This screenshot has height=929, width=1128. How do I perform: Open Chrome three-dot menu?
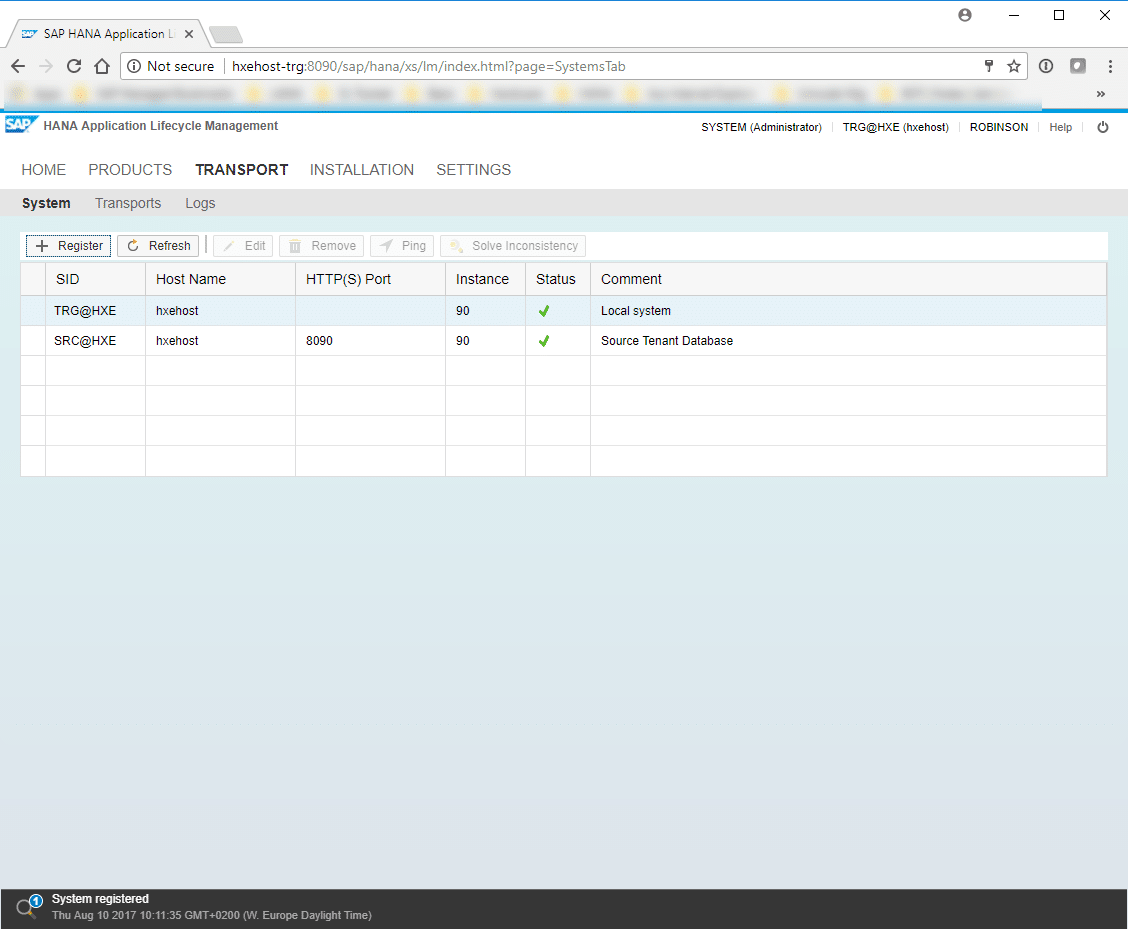(1110, 67)
